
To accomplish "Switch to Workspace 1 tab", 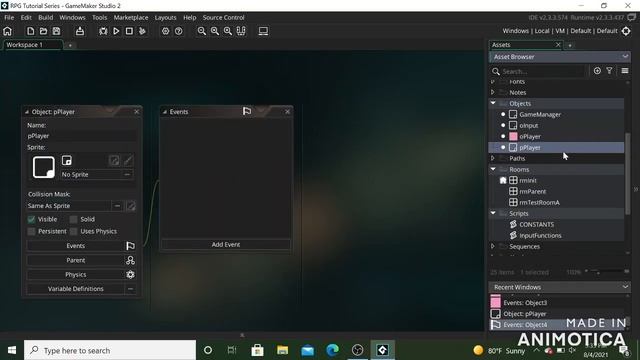I will (33, 45).
